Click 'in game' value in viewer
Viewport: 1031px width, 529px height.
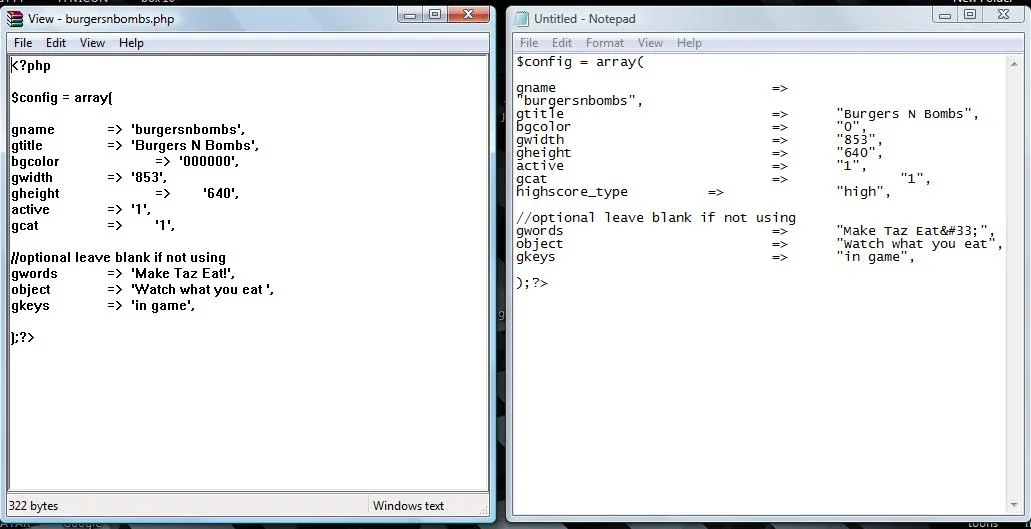click(162, 306)
